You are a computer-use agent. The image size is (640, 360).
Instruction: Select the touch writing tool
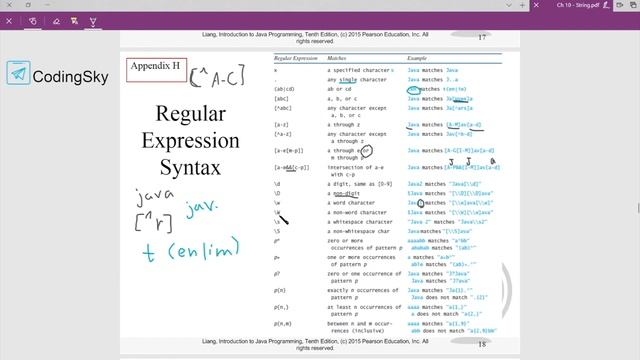coord(33,21)
